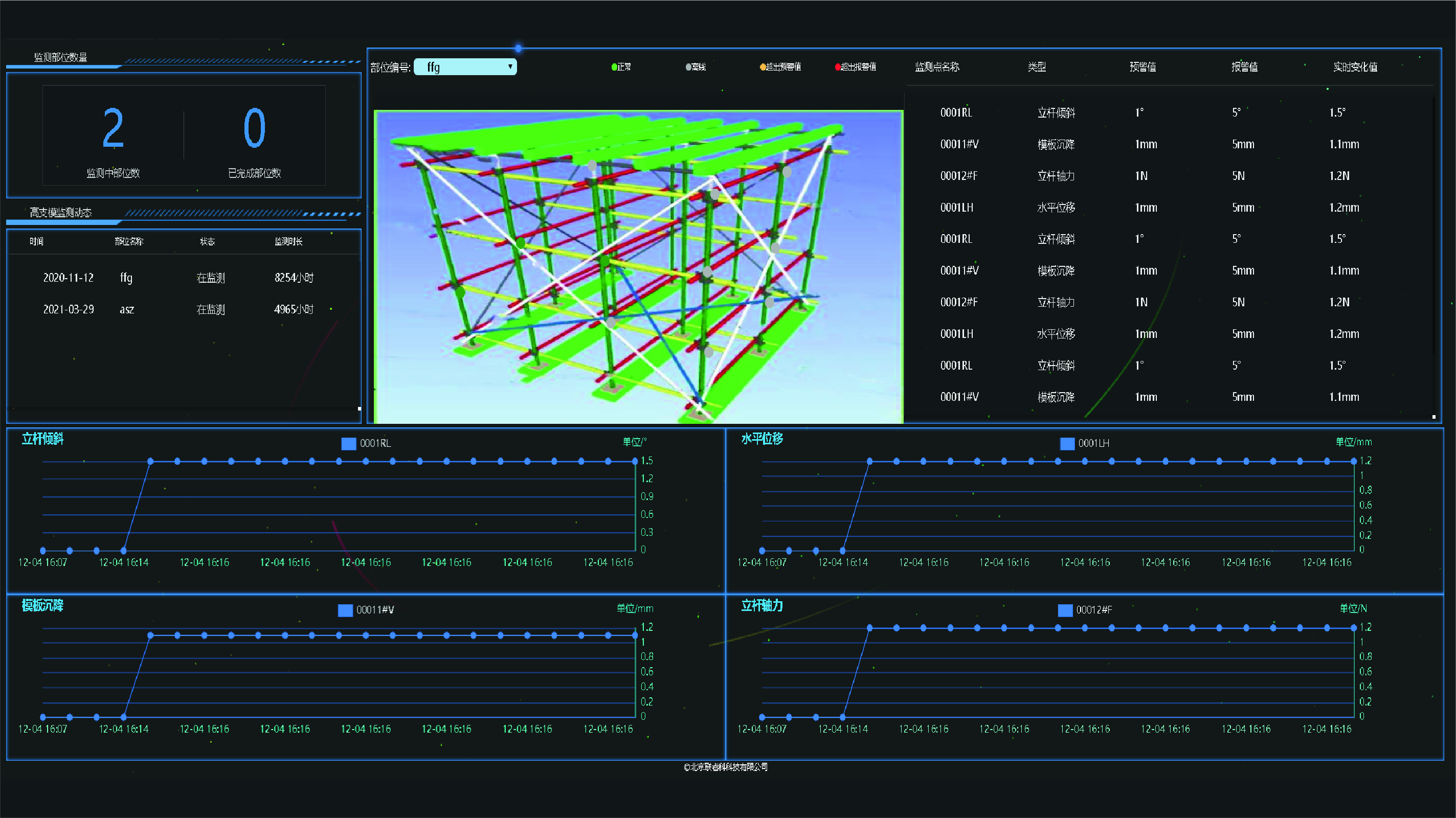
Task: Click the 单位/N unit label
Action: click(1354, 608)
